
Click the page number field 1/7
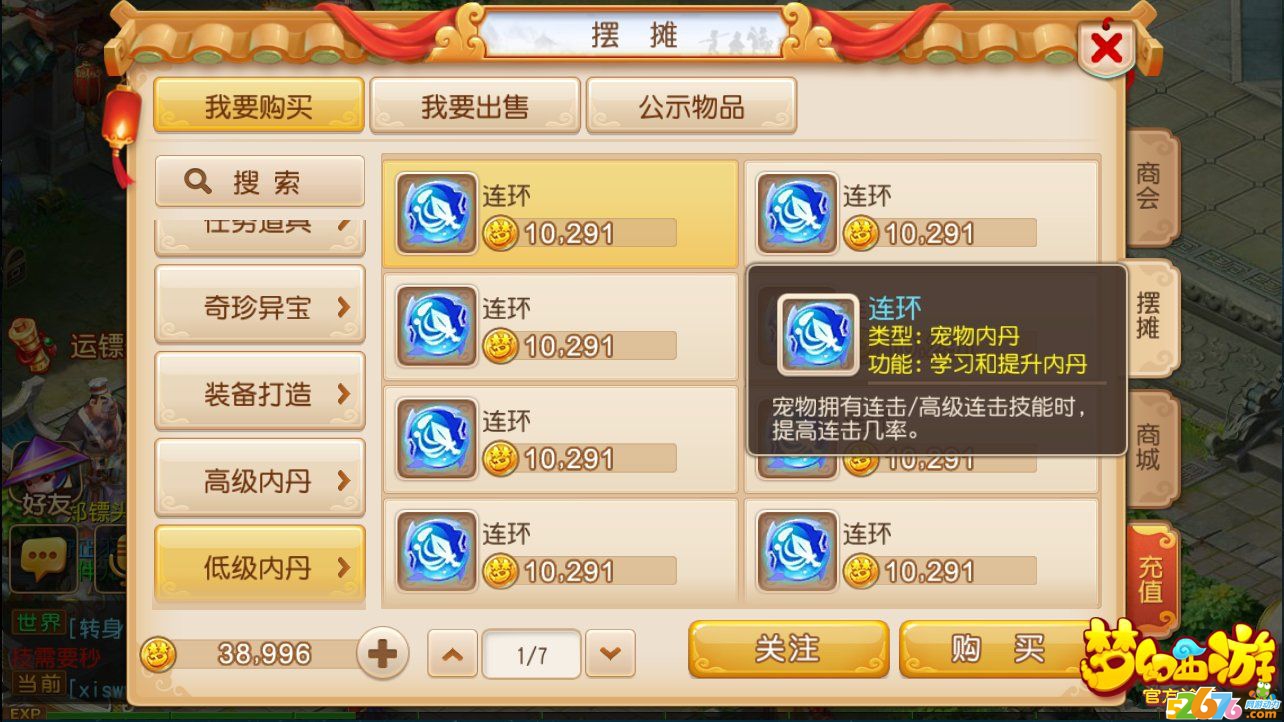531,656
